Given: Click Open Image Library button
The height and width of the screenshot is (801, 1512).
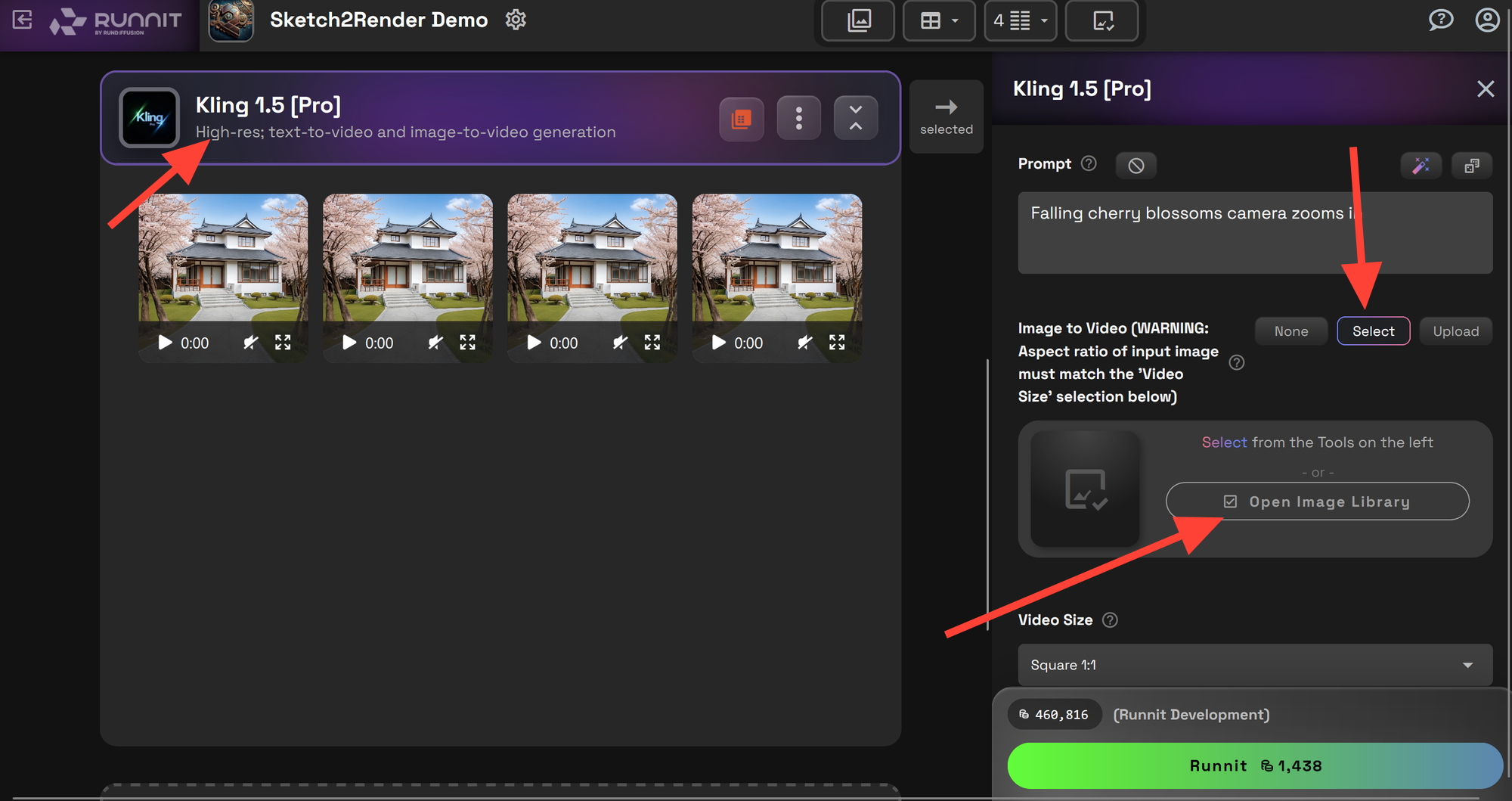Looking at the screenshot, I should click(1317, 501).
